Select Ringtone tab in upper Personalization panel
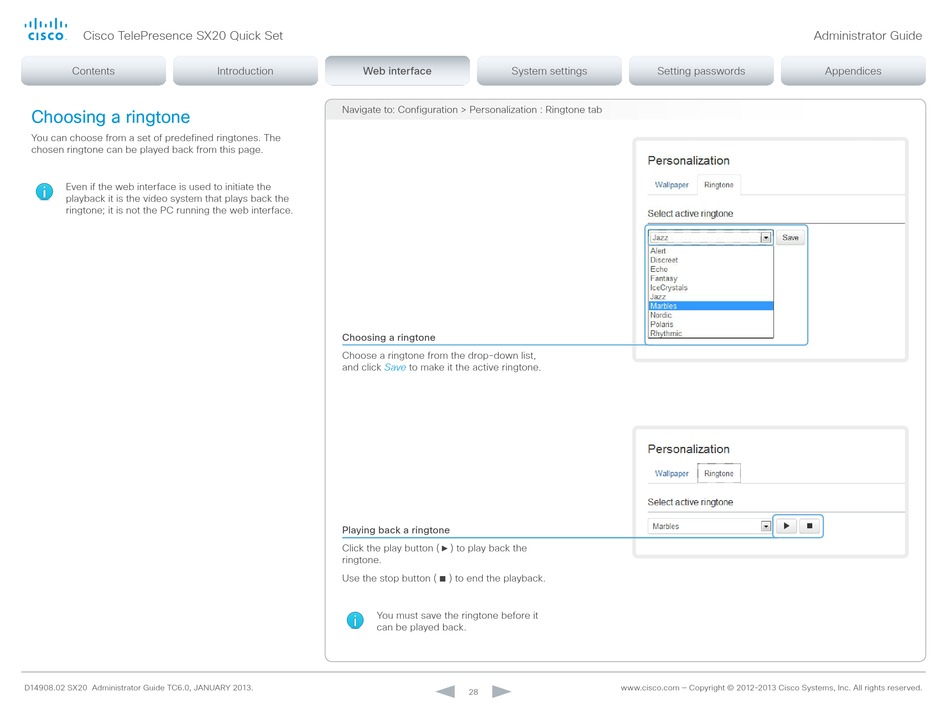Viewport: 950px width, 711px height. [x=719, y=185]
